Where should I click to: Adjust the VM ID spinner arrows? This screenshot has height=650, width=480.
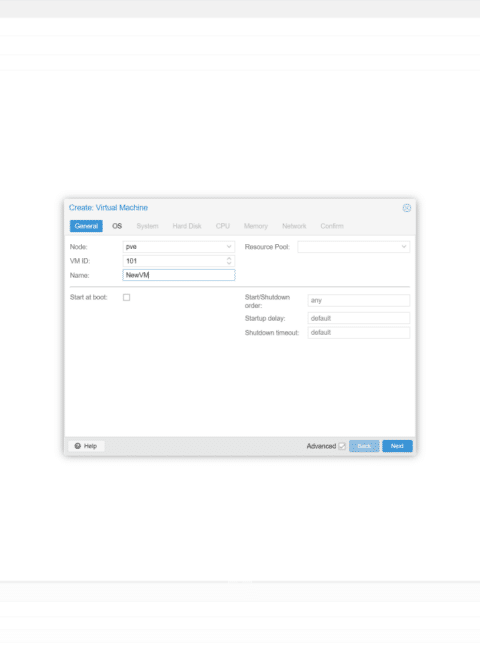tap(229, 261)
